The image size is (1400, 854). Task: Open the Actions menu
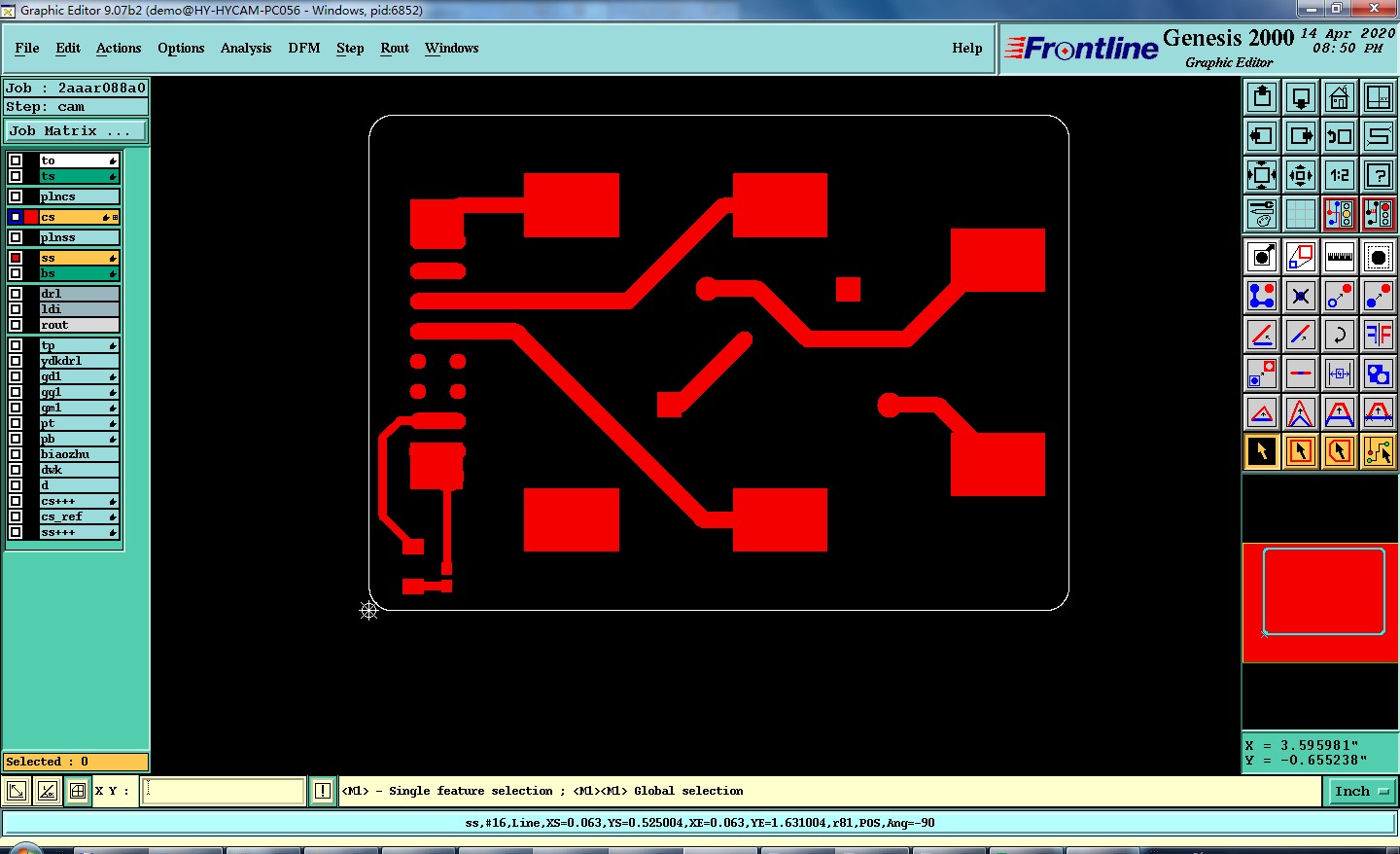click(x=119, y=48)
